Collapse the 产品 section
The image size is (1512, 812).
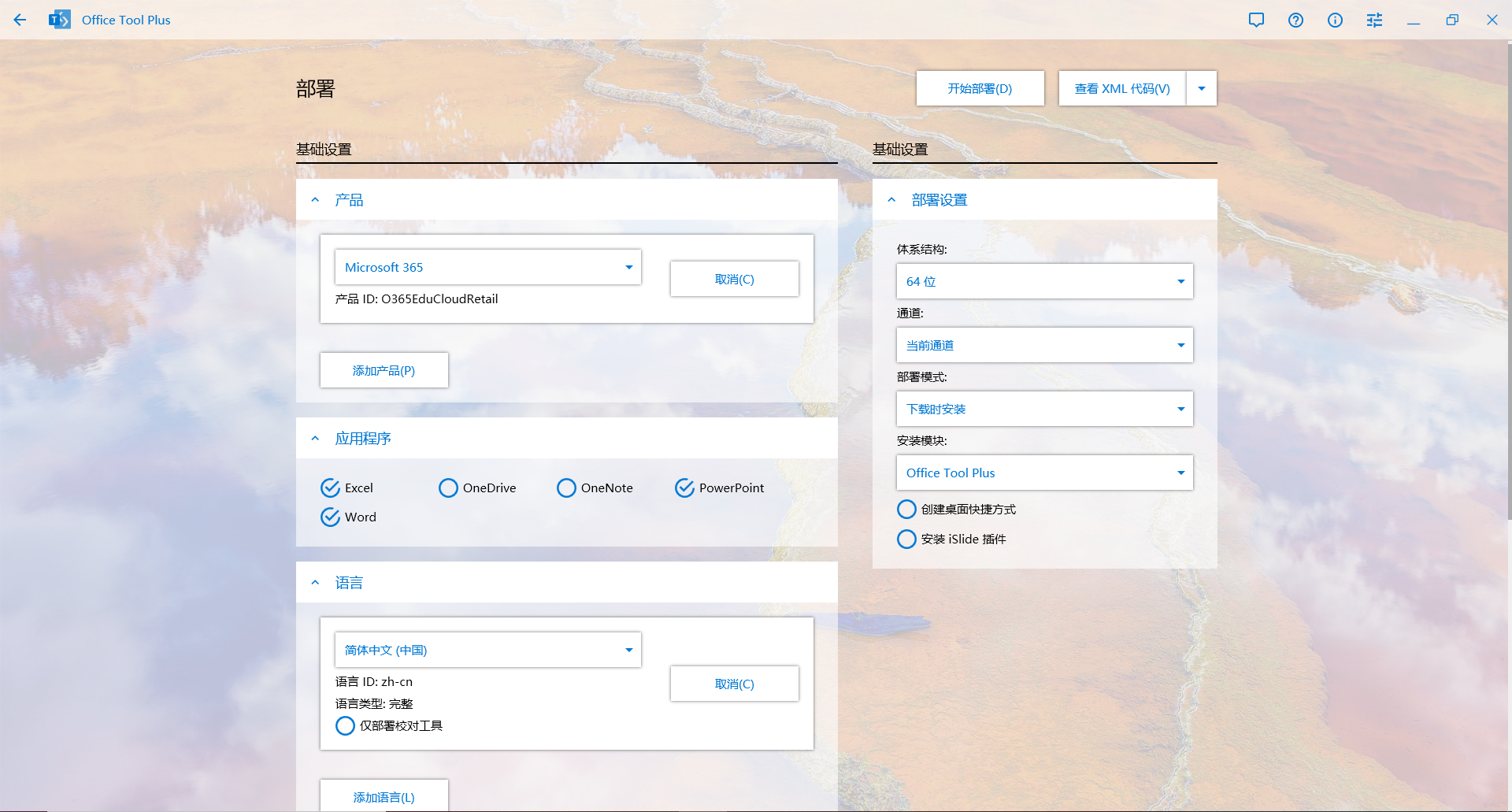pos(315,200)
